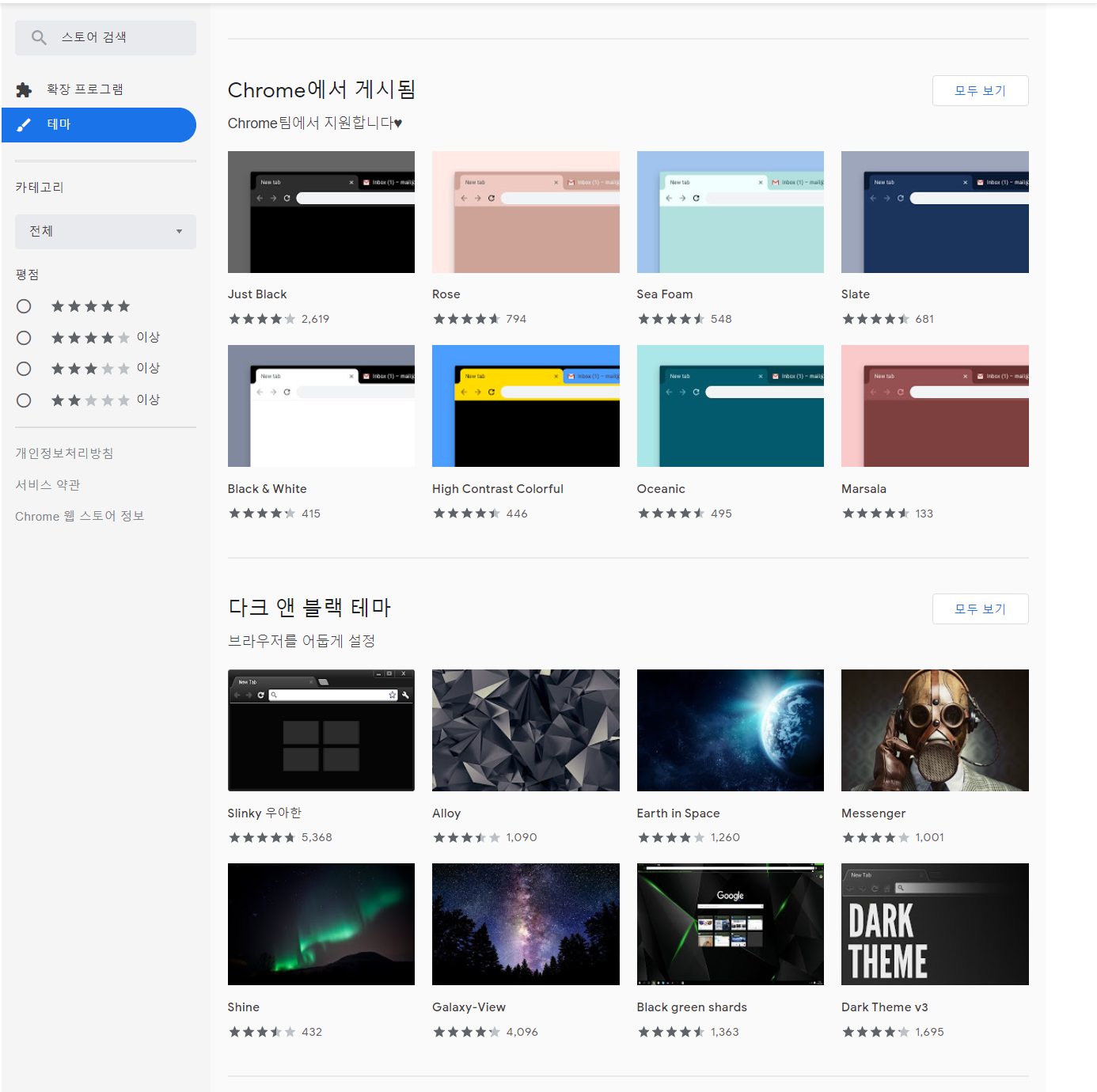The height and width of the screenshot is (1092, 1097).
Task: Open the Just Black theme thumbnail
Action: pos(321,212)
